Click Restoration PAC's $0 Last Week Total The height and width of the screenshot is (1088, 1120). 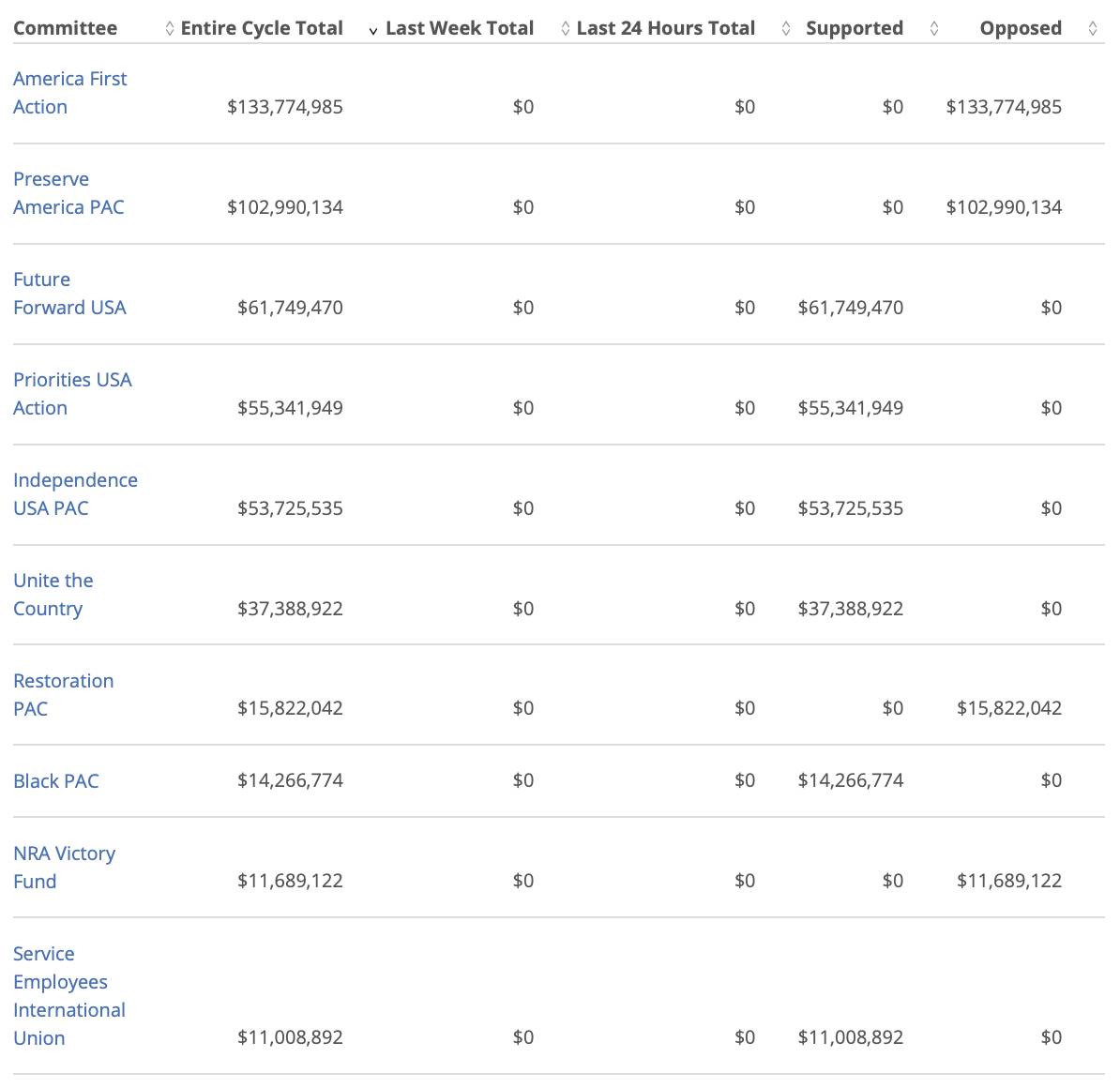(522, 708)
